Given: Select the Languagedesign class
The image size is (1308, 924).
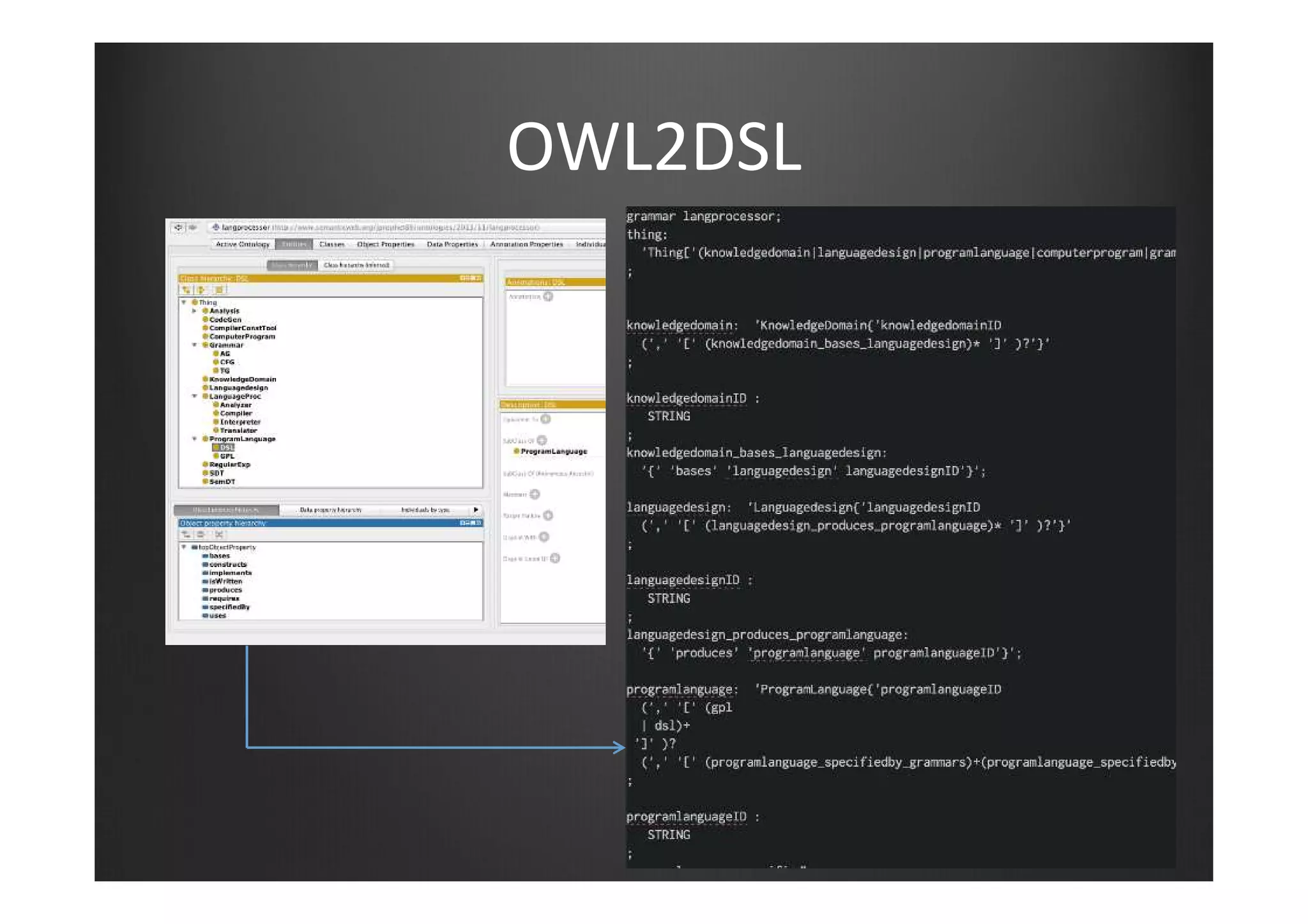Looking at the screenshot, I should pyautogui.click(x=235, y=388).
